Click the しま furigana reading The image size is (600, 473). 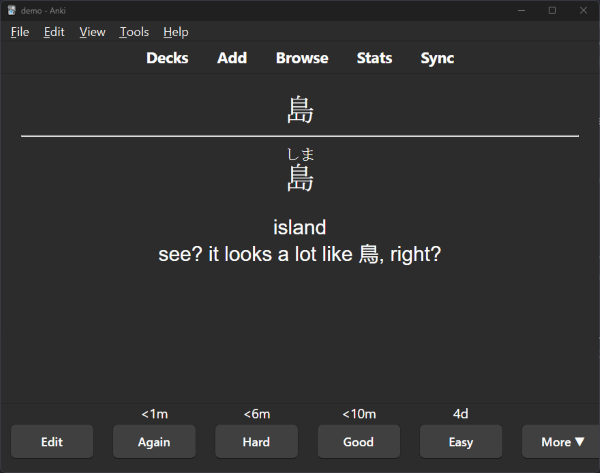pyautogui.click(x=300, y=155)
